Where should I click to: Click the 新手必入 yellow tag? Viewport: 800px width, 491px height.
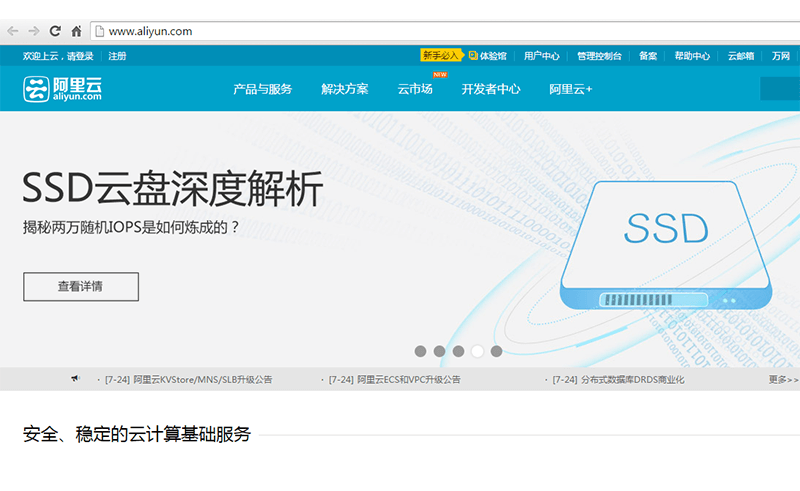point(441,55)
